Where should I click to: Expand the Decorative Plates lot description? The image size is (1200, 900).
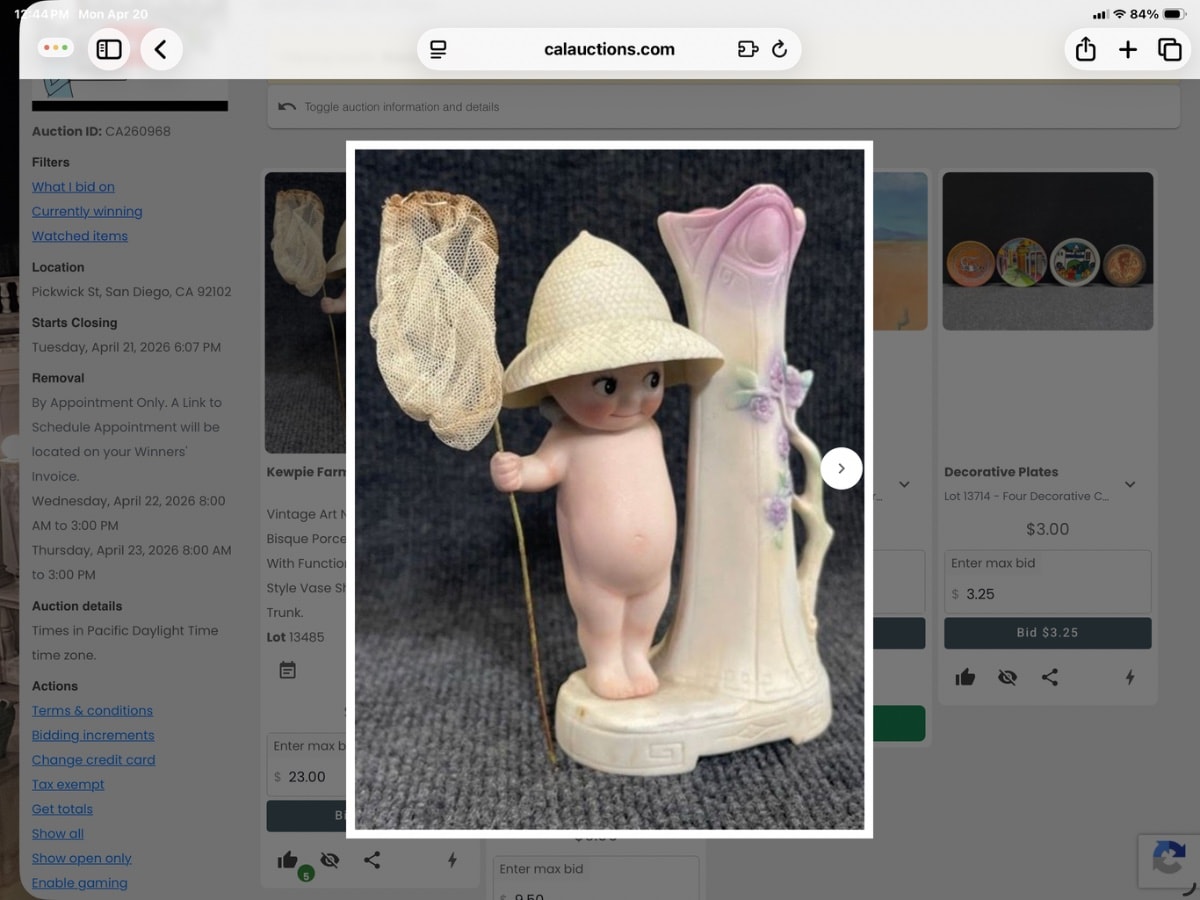point(1129,484)
